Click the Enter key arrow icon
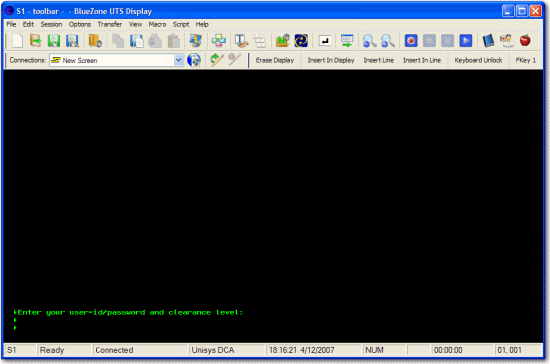Image resolution: width=550 pixels, height=364 pixels. tap(324, 41)
